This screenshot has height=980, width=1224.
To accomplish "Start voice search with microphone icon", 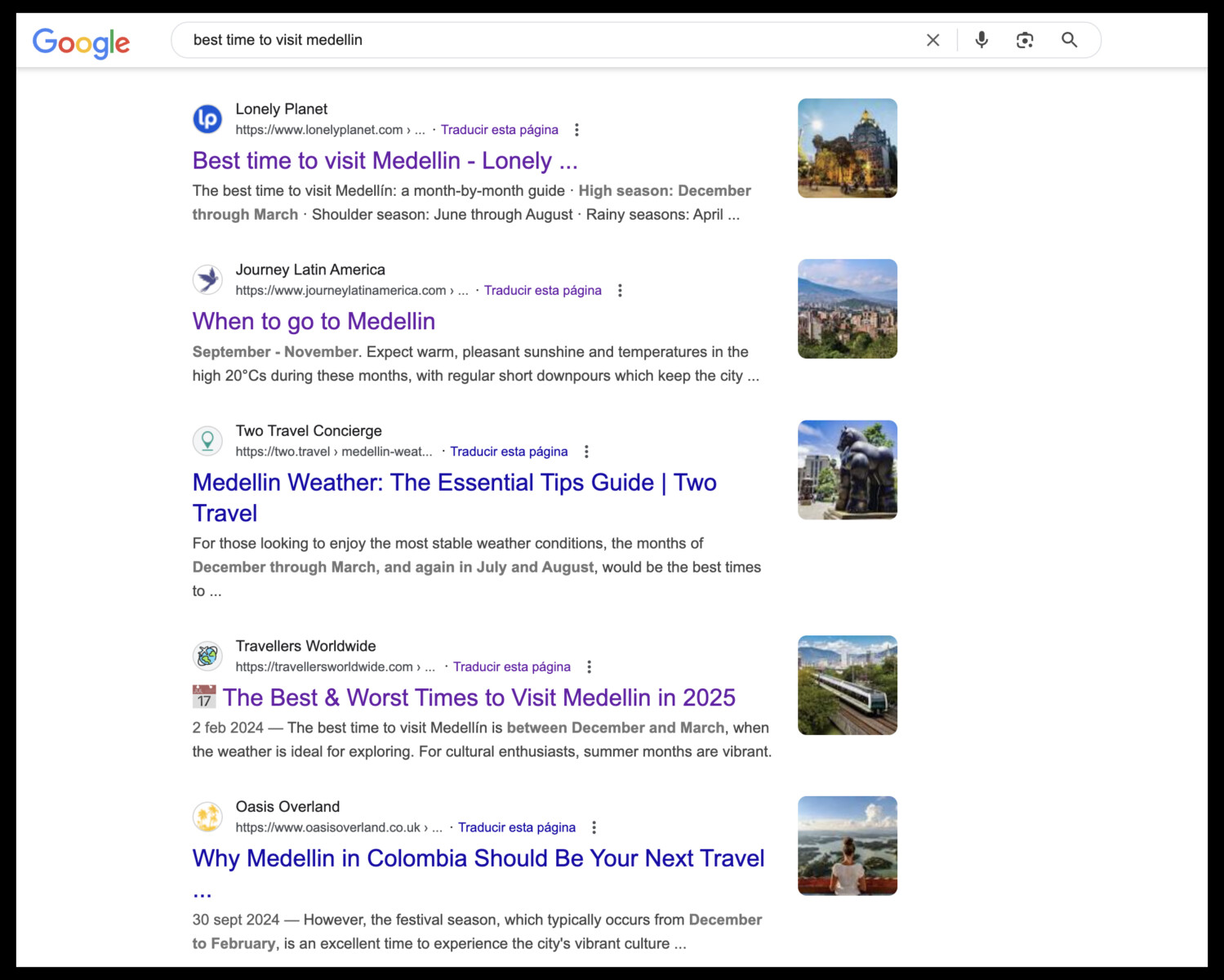I will [x=981, y=40].
